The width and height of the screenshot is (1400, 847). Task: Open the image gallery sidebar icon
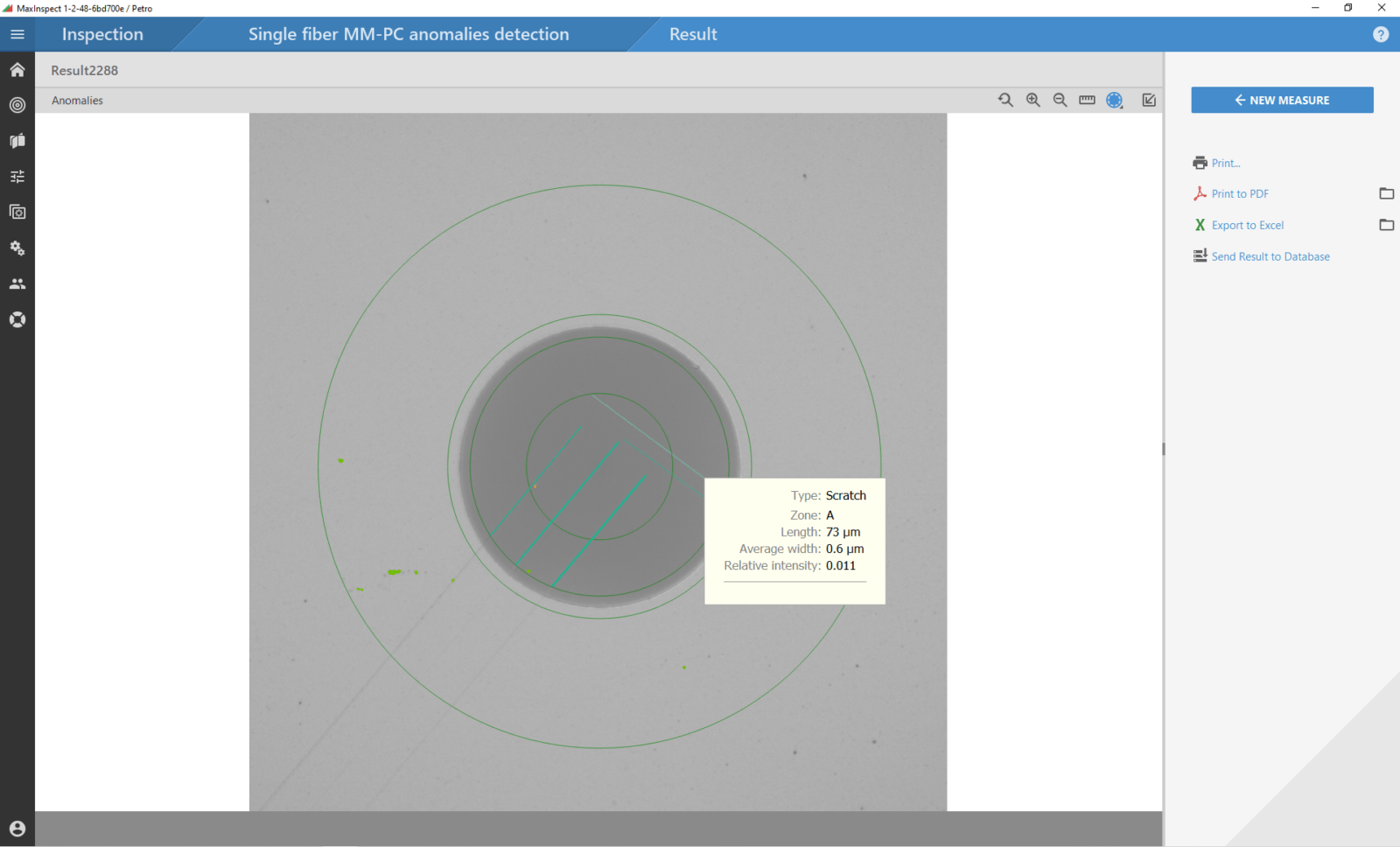[x=17, y=212]
